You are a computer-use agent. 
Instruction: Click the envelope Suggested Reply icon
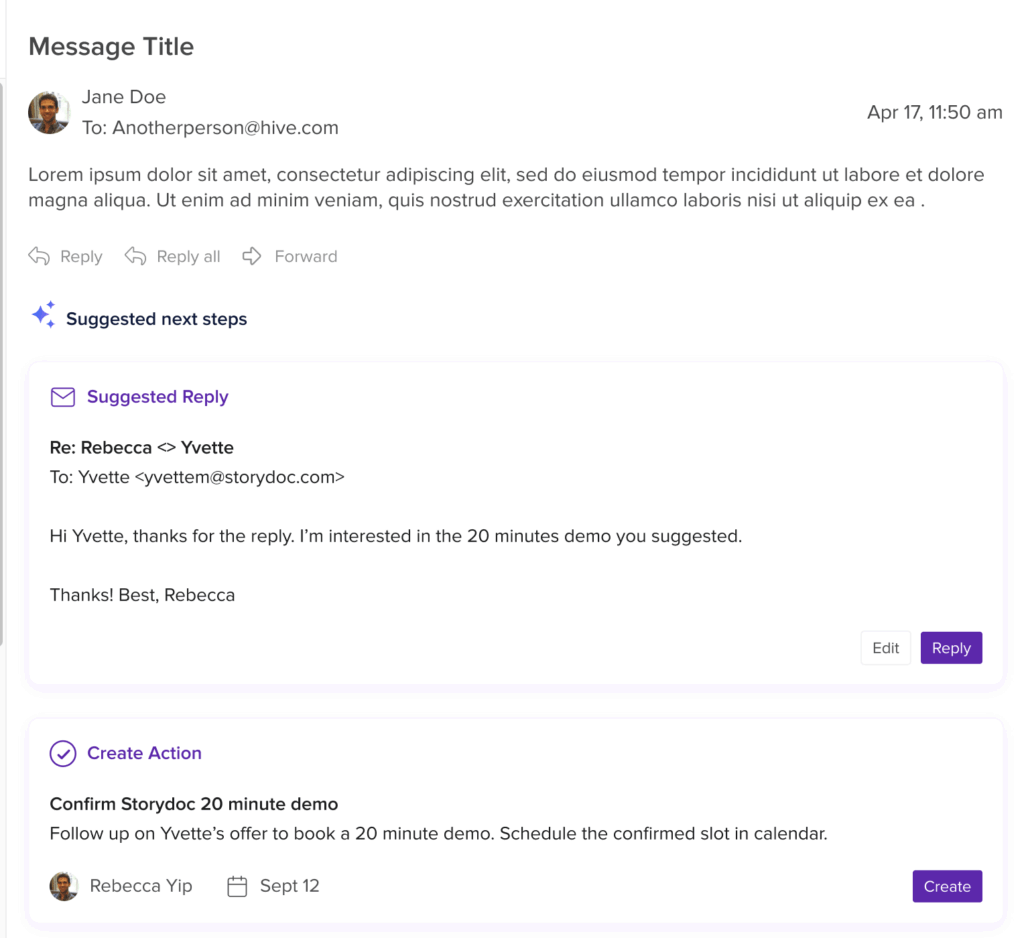[63, 397]
